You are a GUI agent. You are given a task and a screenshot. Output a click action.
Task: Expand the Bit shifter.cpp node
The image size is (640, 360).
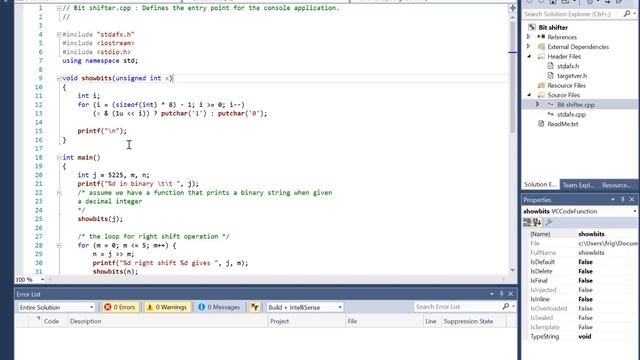(538, 104)
